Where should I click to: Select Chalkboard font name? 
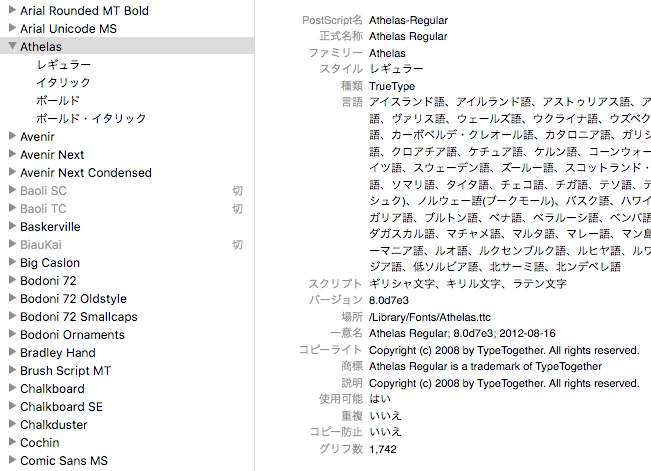click(x=52, y=388)
